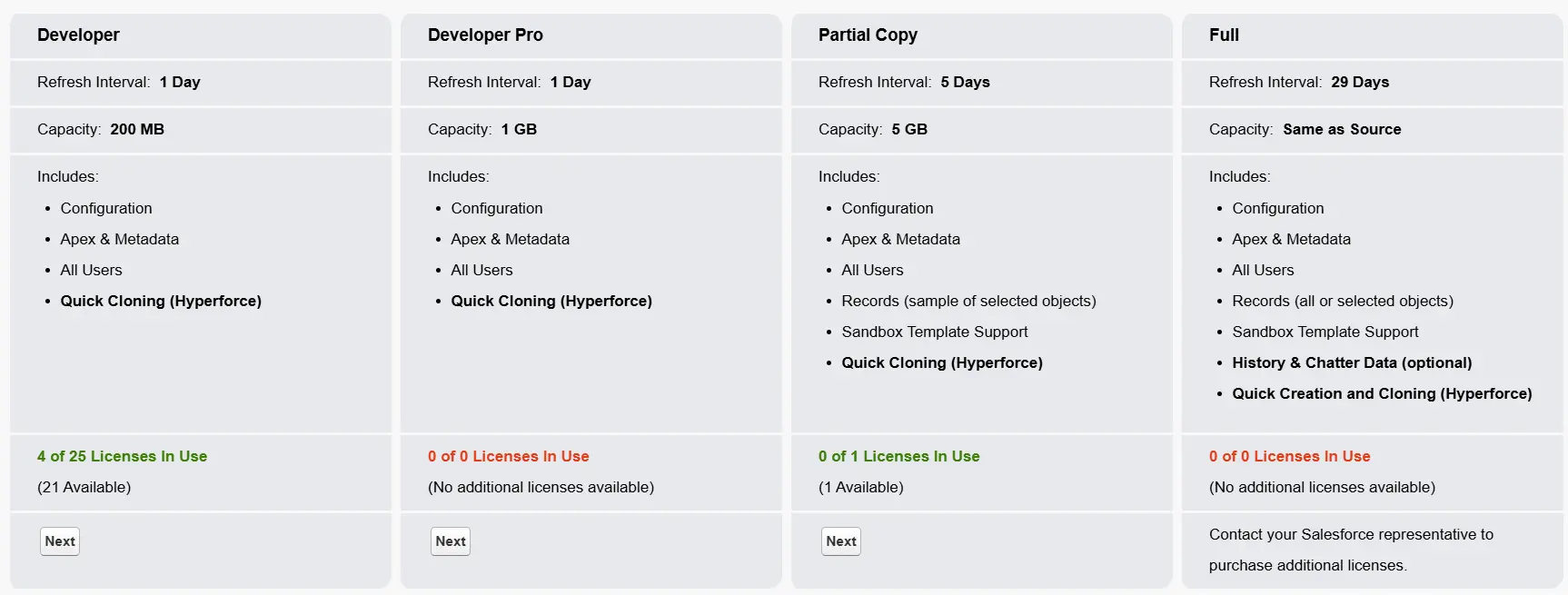Click Full's "0 of 0 Licenses In Use" text
Image resolution: width=1568 pixels, height=595 pixels.
(1289, 456)
